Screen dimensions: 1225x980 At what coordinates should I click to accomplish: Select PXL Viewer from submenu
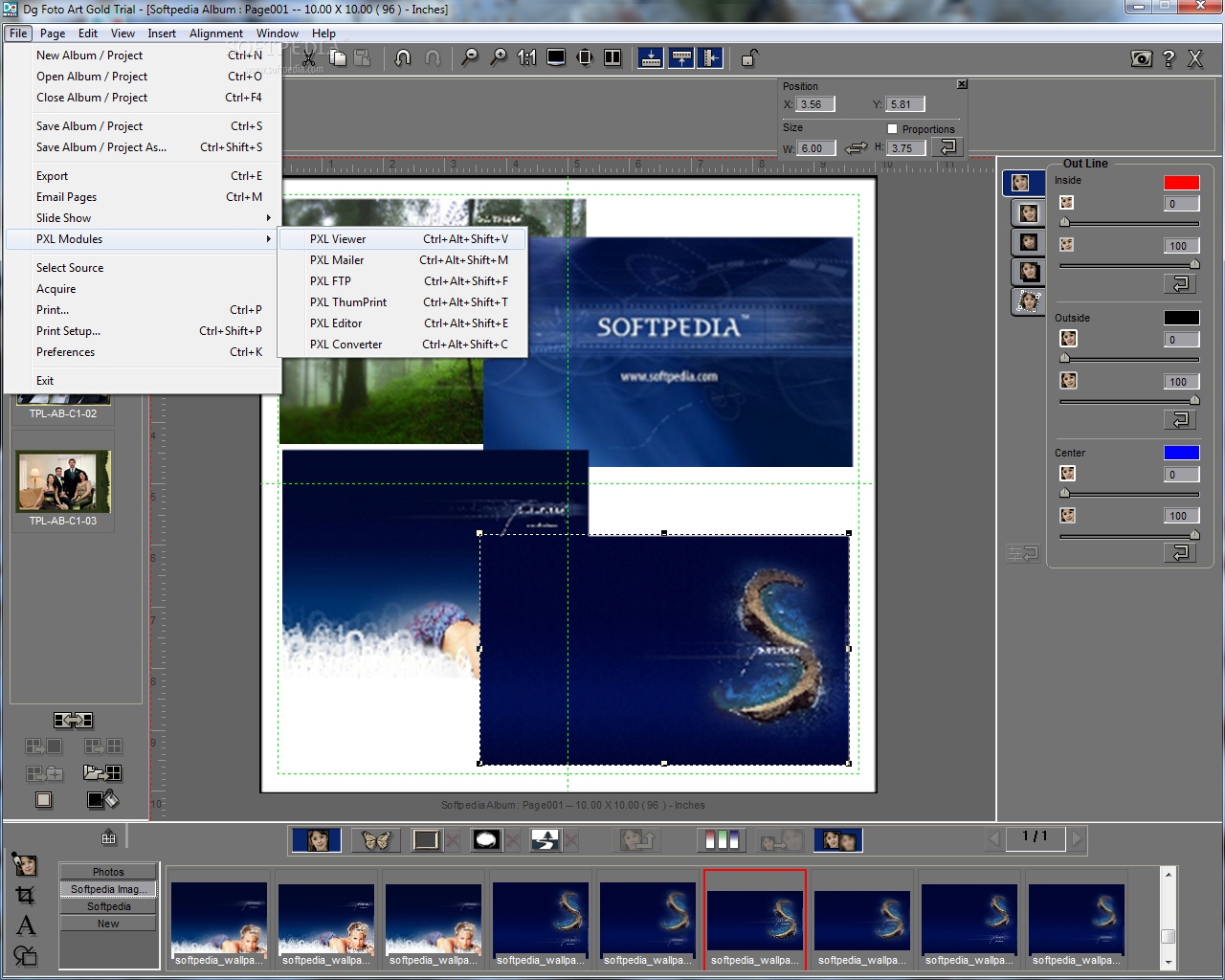[403, 239]
